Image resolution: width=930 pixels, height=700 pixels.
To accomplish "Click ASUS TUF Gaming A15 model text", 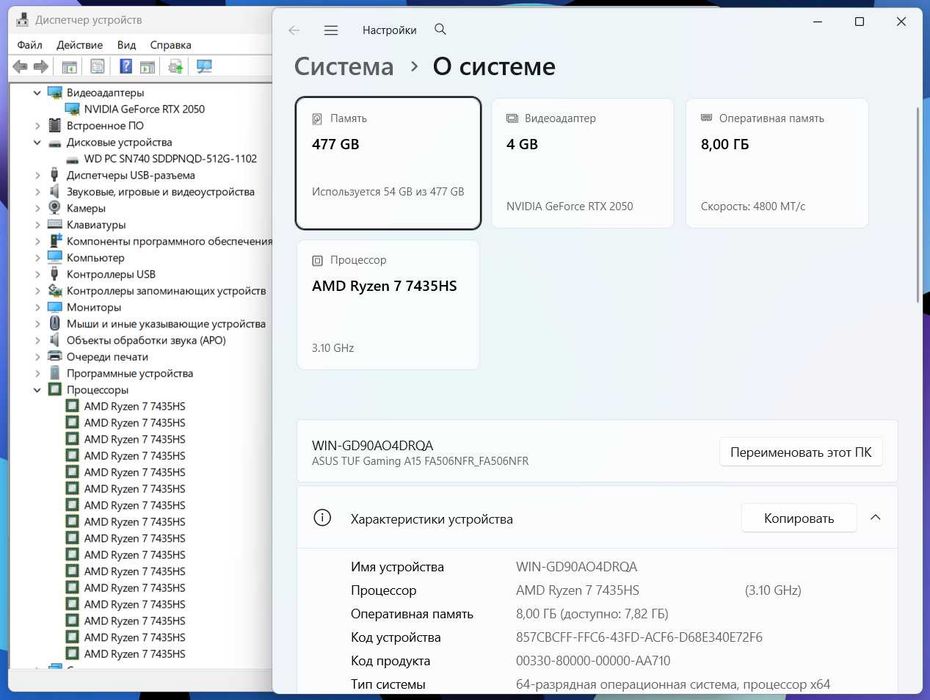I will (420, 461).
